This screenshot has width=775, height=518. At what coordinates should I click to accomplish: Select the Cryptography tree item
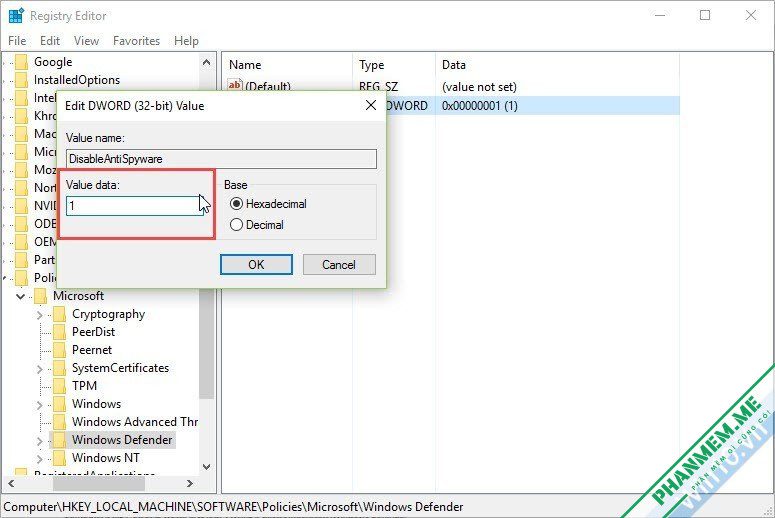click(x=108, y=314)
